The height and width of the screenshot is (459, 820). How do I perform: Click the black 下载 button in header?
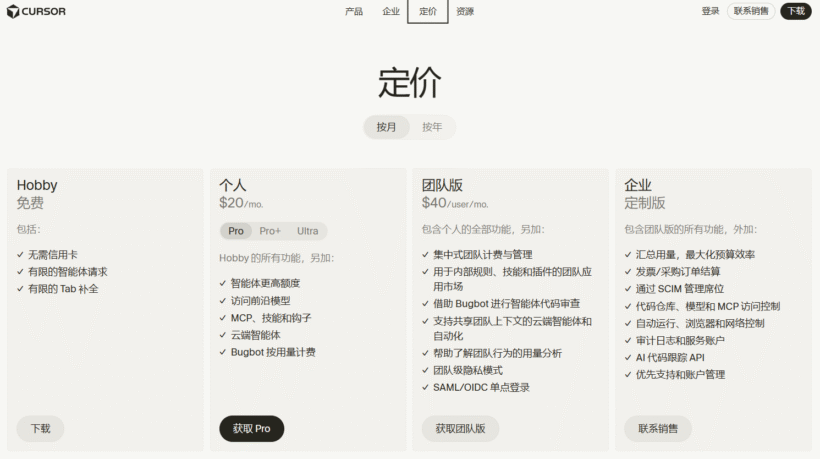[x=796, y=11]
